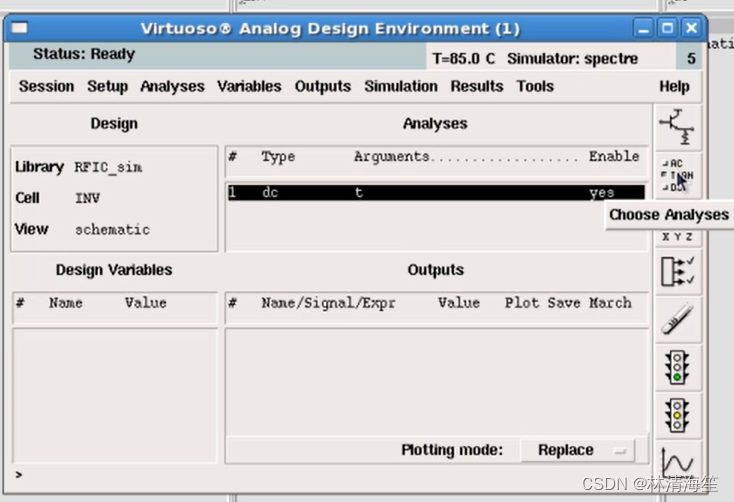This screenshot has width=734, height=502.
Task: Run simulation with green traffic light icon
Action: click(x=677, y=368)
